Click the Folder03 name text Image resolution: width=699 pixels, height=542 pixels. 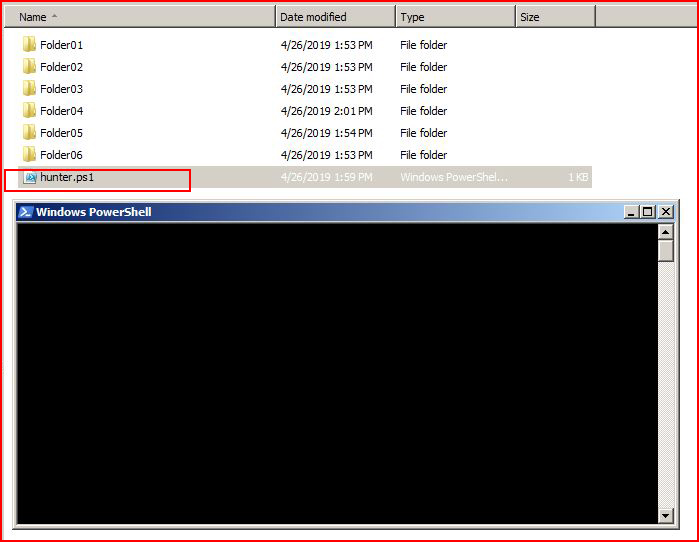pos(62,89)
